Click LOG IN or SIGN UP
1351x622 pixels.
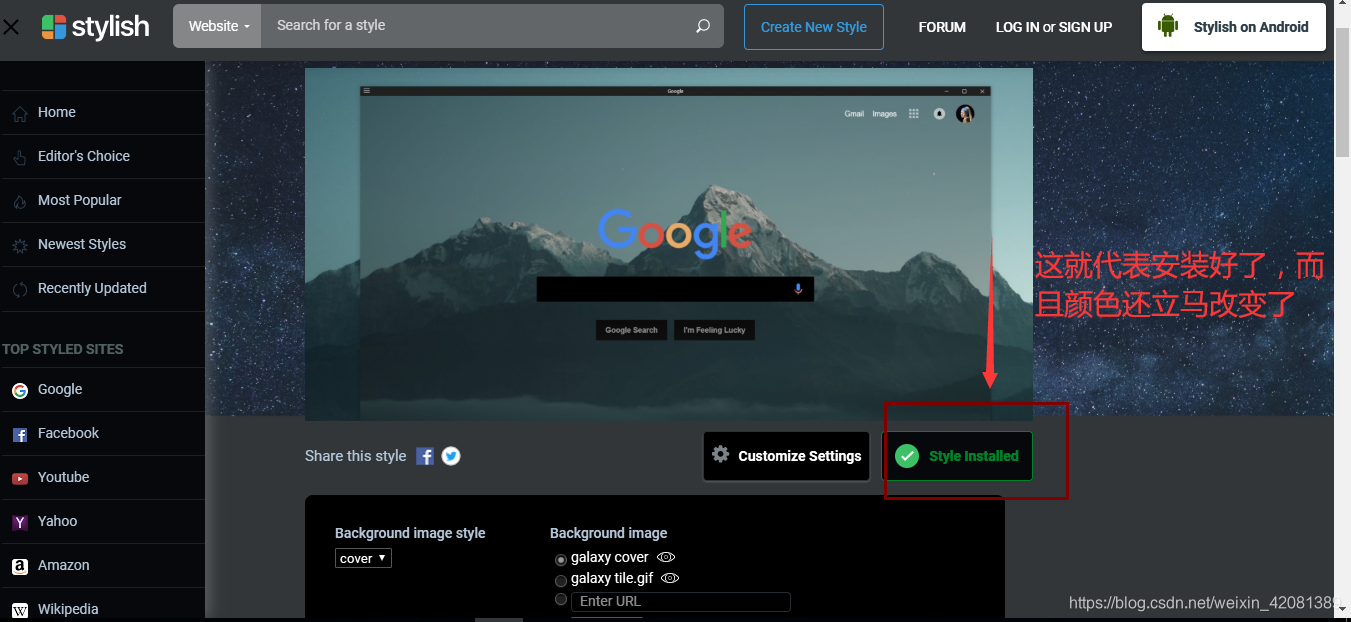(x=1054, y=27)
